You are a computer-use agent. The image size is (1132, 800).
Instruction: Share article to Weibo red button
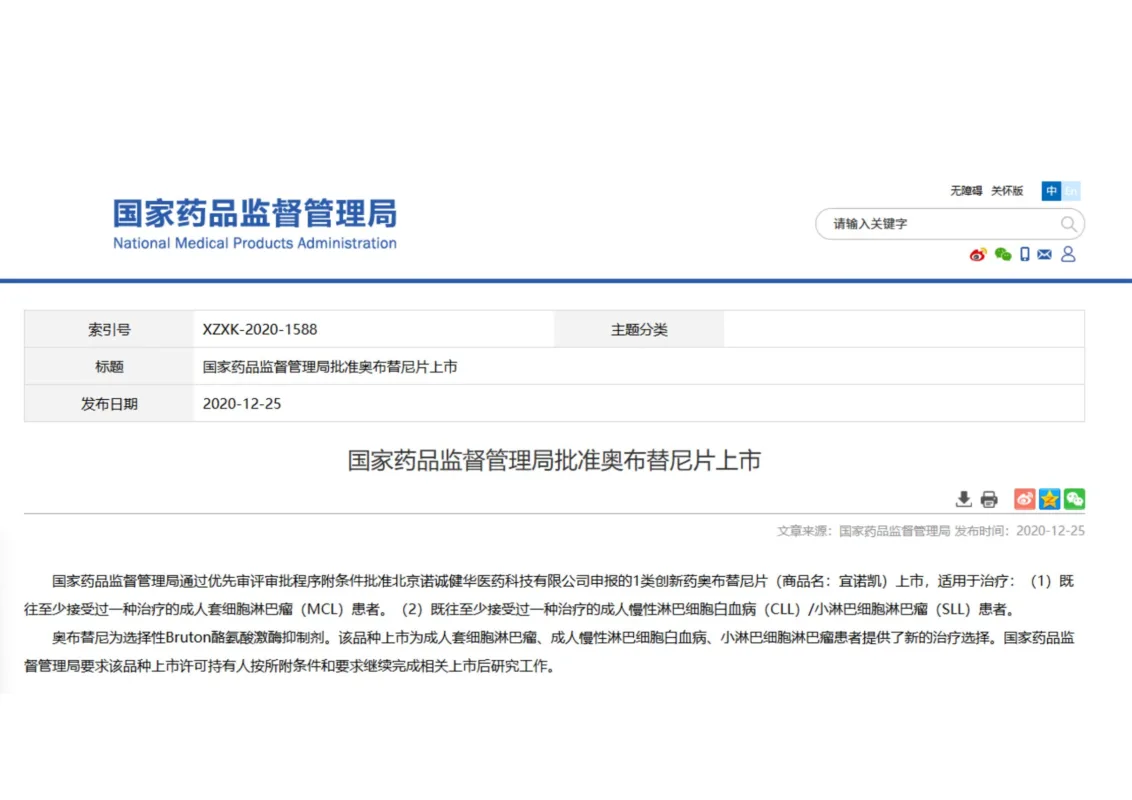click(1025, 499)
